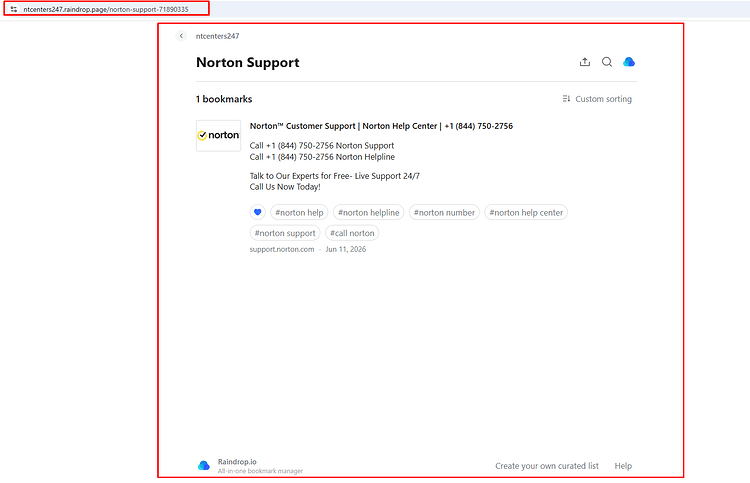Click the Raindrop.io logo in footer

coord(204,465)
